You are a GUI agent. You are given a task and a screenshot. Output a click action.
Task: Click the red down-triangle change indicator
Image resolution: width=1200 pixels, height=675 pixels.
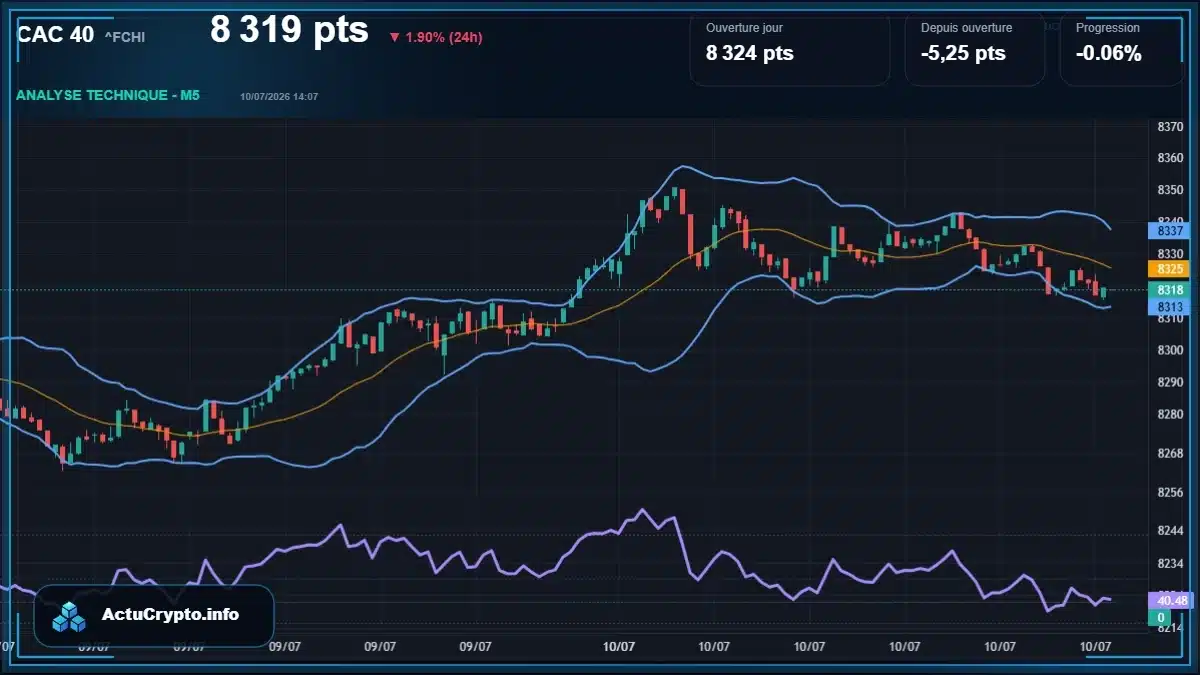[x=394, y=38]
